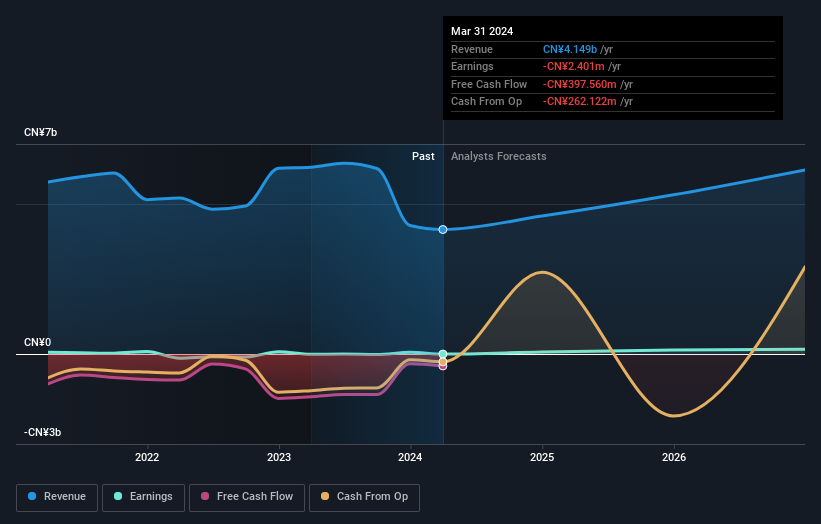
Task: Toggle the Earnings legend button
Action: [x=143, y=497]
